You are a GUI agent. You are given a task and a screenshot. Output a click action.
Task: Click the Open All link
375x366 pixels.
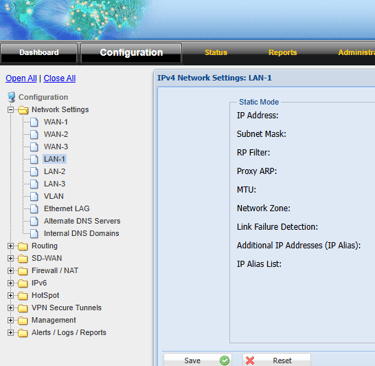(21, 78)
